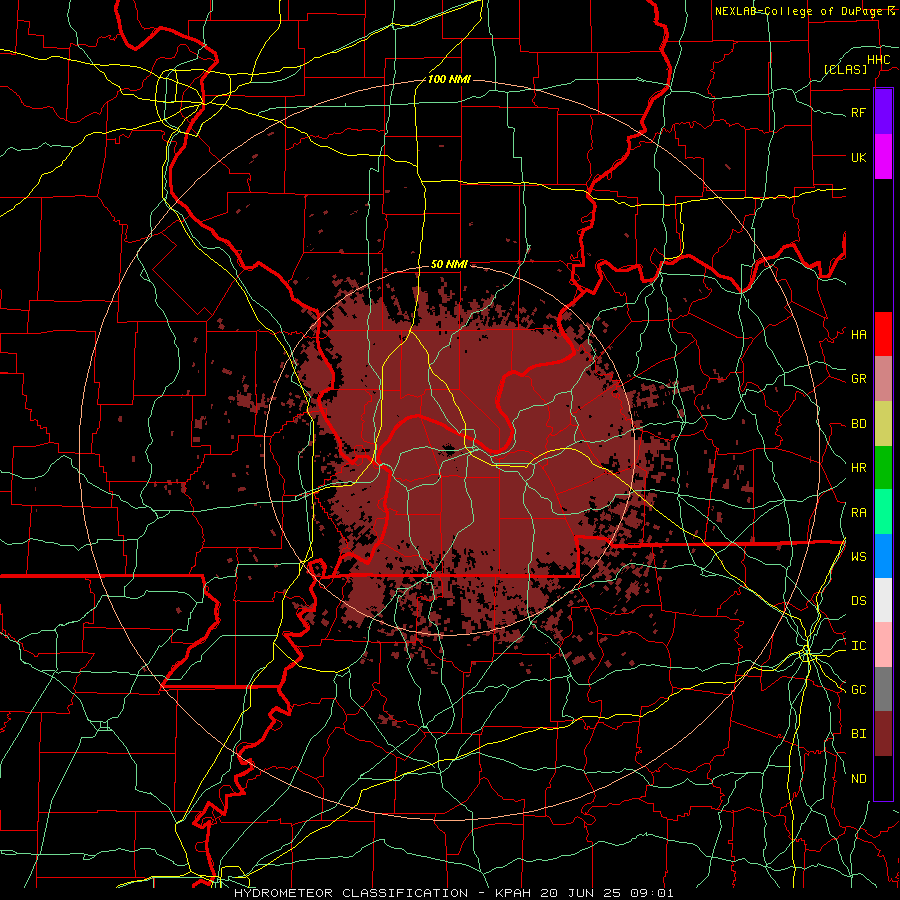Click the 'NEXLAB-College of DuPage' credit text
Screen dimensions: 900x900
(x=799, y=11)
